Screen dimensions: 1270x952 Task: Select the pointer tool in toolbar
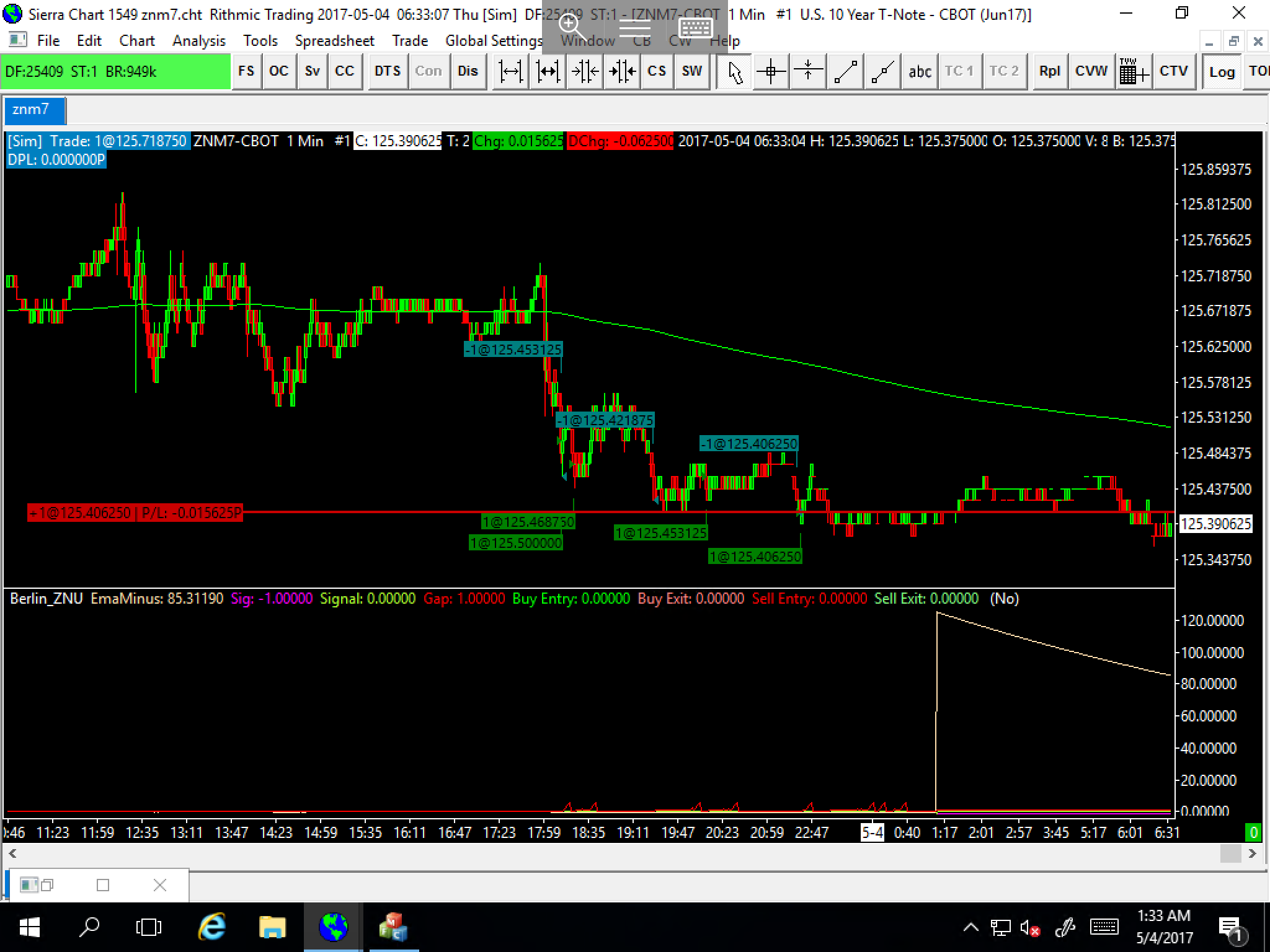pos(735,72)
